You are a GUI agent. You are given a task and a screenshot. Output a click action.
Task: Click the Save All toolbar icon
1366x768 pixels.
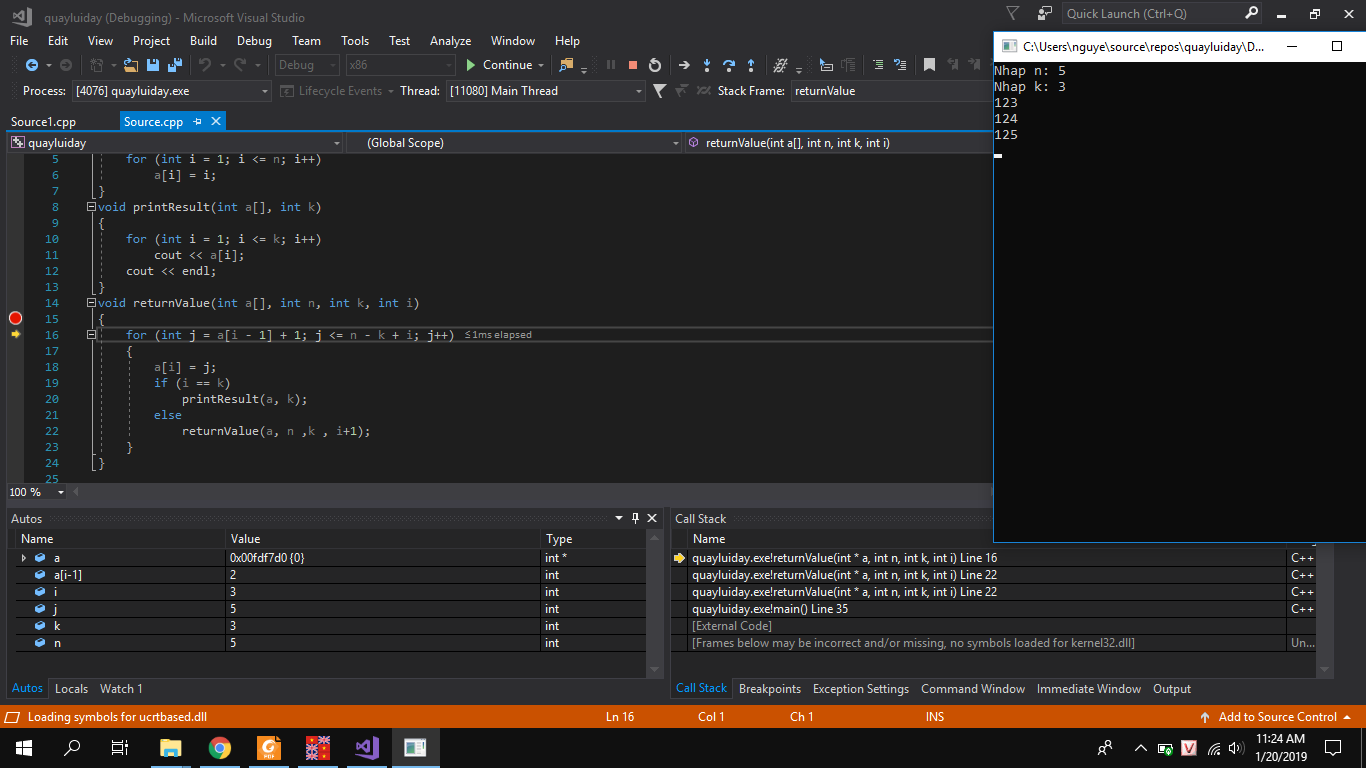point(175,65)
